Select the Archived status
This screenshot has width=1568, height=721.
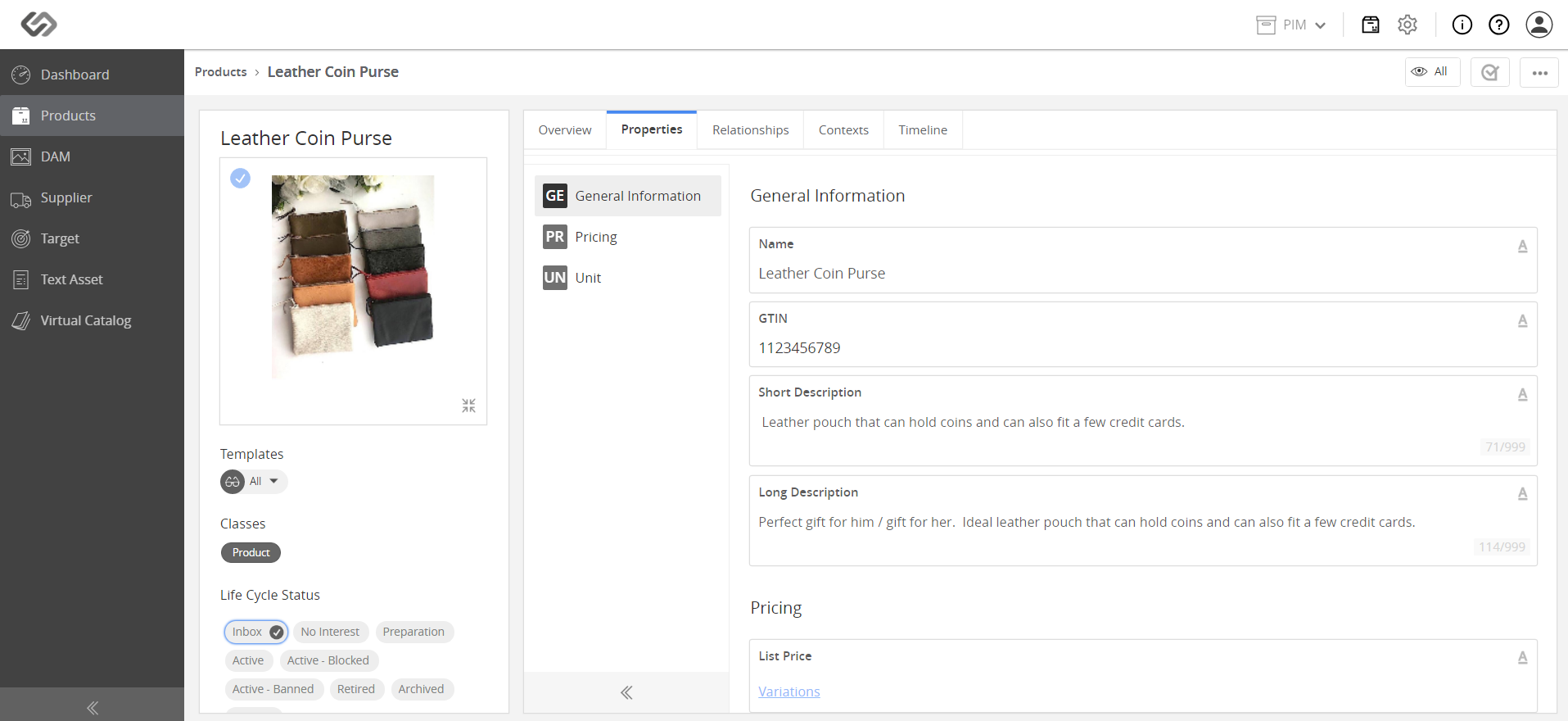pos(421,689)
